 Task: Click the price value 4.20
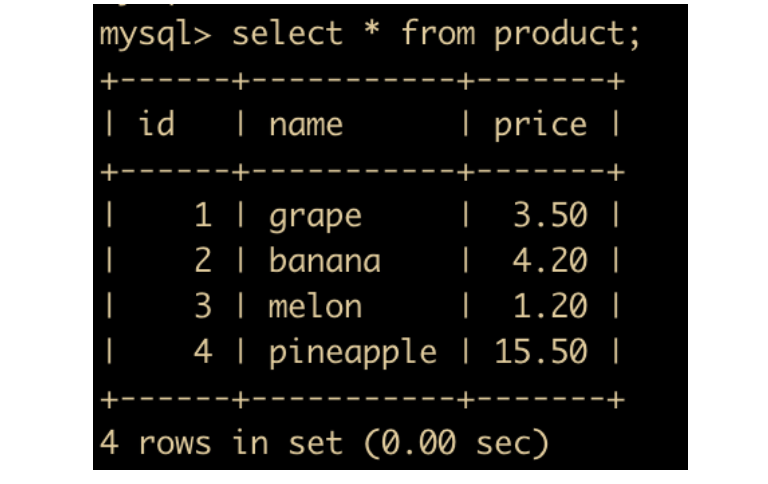(550, 261)
